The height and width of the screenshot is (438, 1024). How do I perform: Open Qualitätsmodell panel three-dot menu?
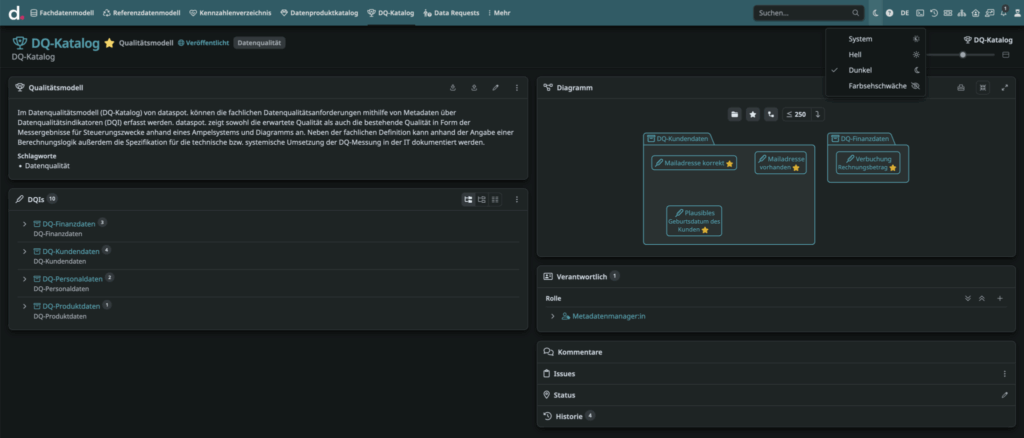(x=517, y=87)
